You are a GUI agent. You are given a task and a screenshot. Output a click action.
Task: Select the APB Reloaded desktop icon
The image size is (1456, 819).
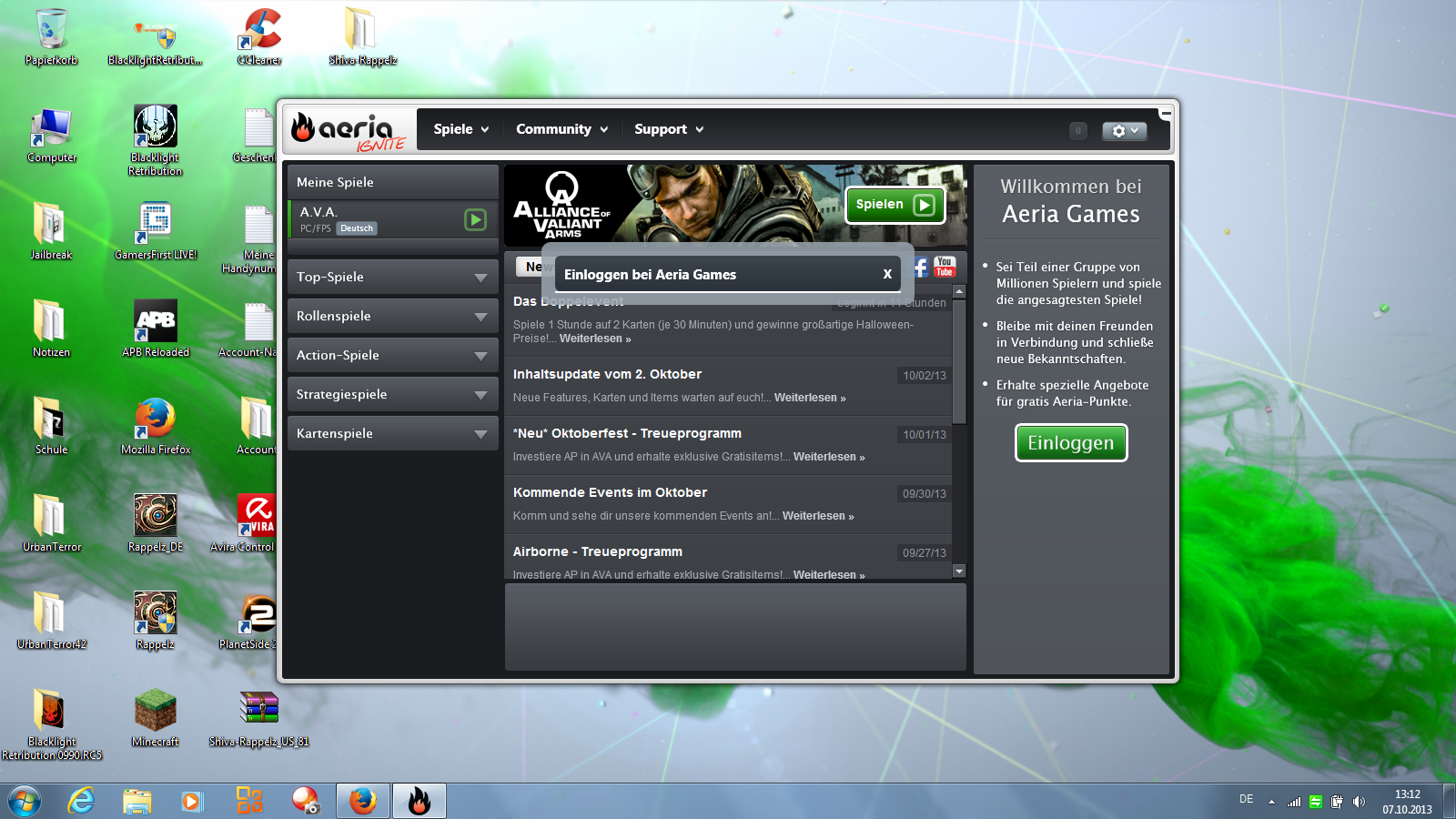pyautogui.click(x=156, y=329)
